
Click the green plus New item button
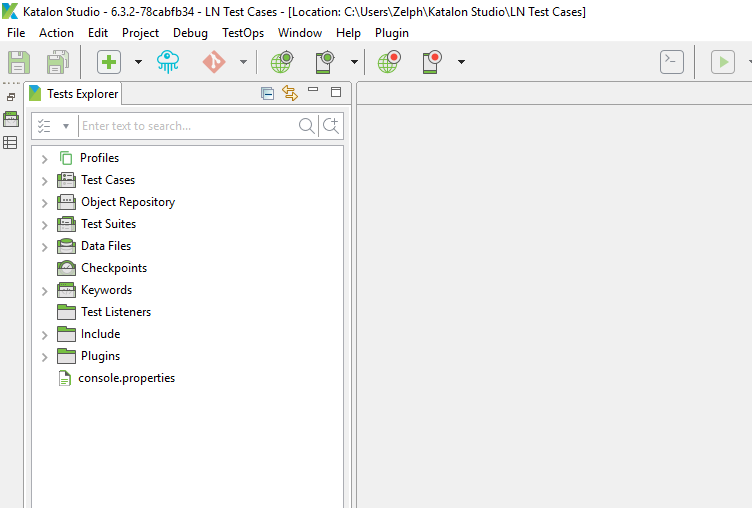click(x=109, y=62)
